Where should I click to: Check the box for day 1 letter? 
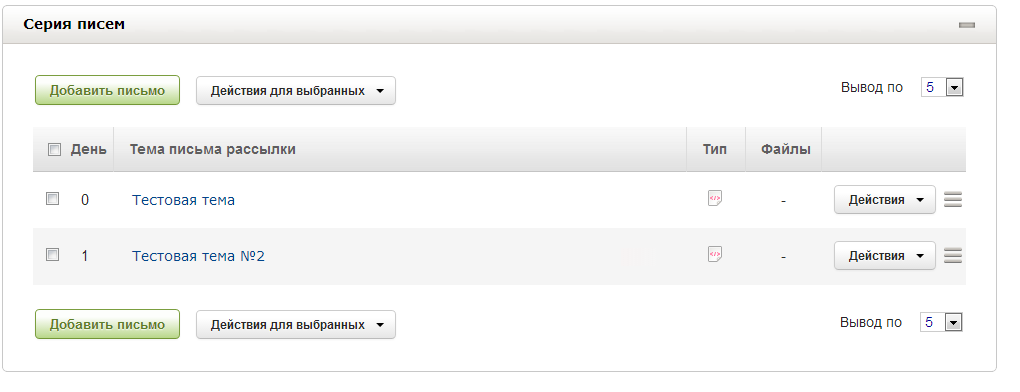coord(53,255)
